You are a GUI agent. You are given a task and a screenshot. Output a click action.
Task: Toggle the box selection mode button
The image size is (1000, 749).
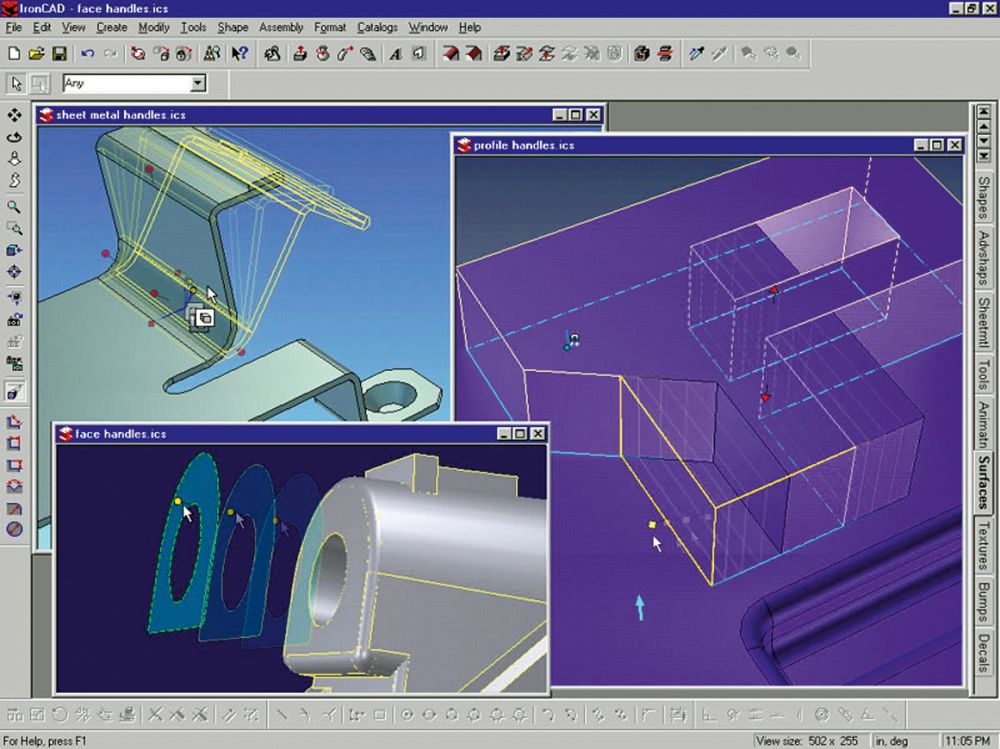tap(39, 84)
